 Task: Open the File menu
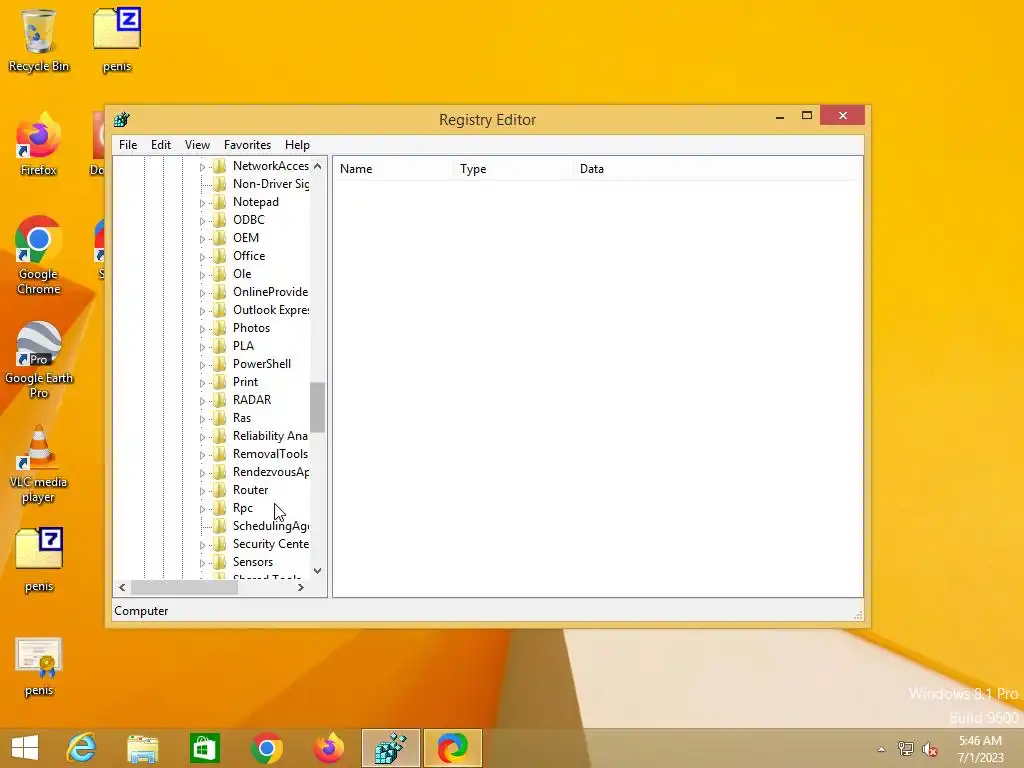[x=128, y=145]
